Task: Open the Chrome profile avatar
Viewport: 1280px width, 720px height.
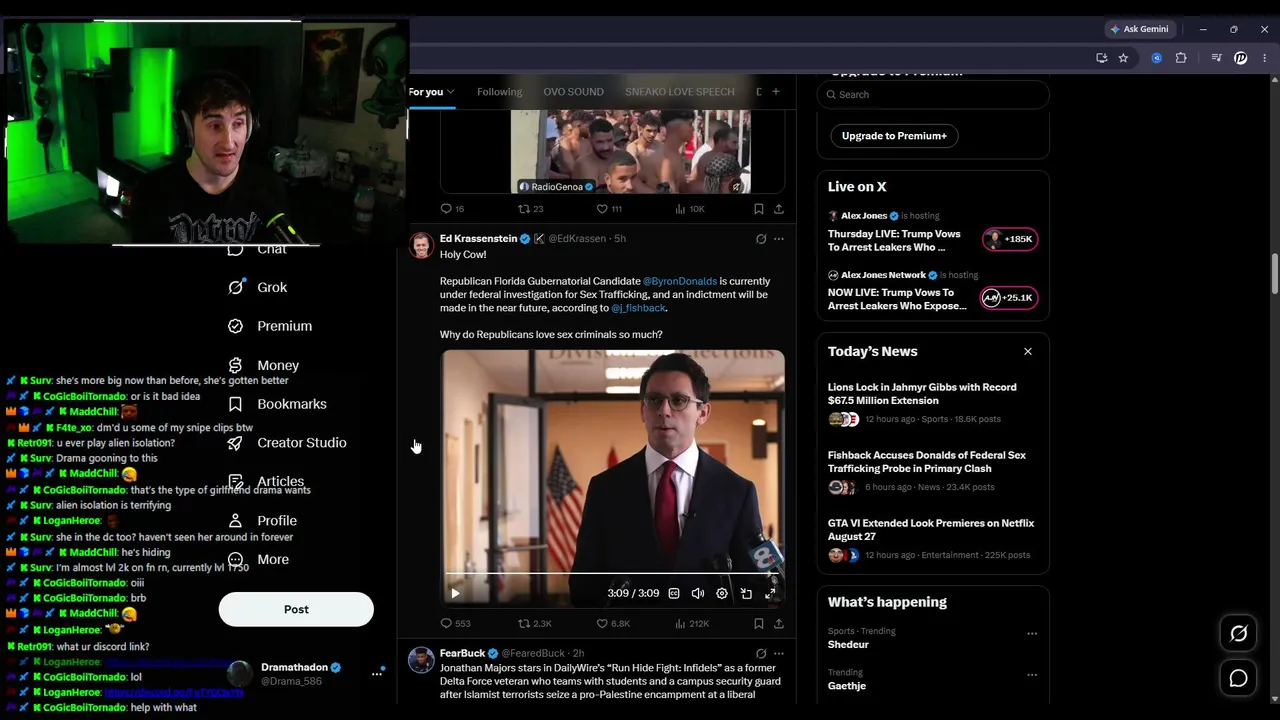Action: coord(1241,58)
